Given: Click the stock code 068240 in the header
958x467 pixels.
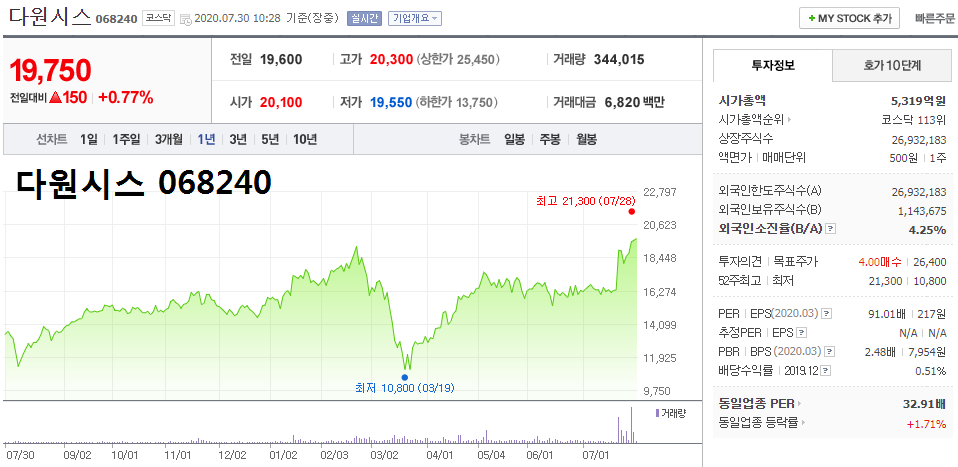Looking at the screenshot, I should tap(116, 19).
